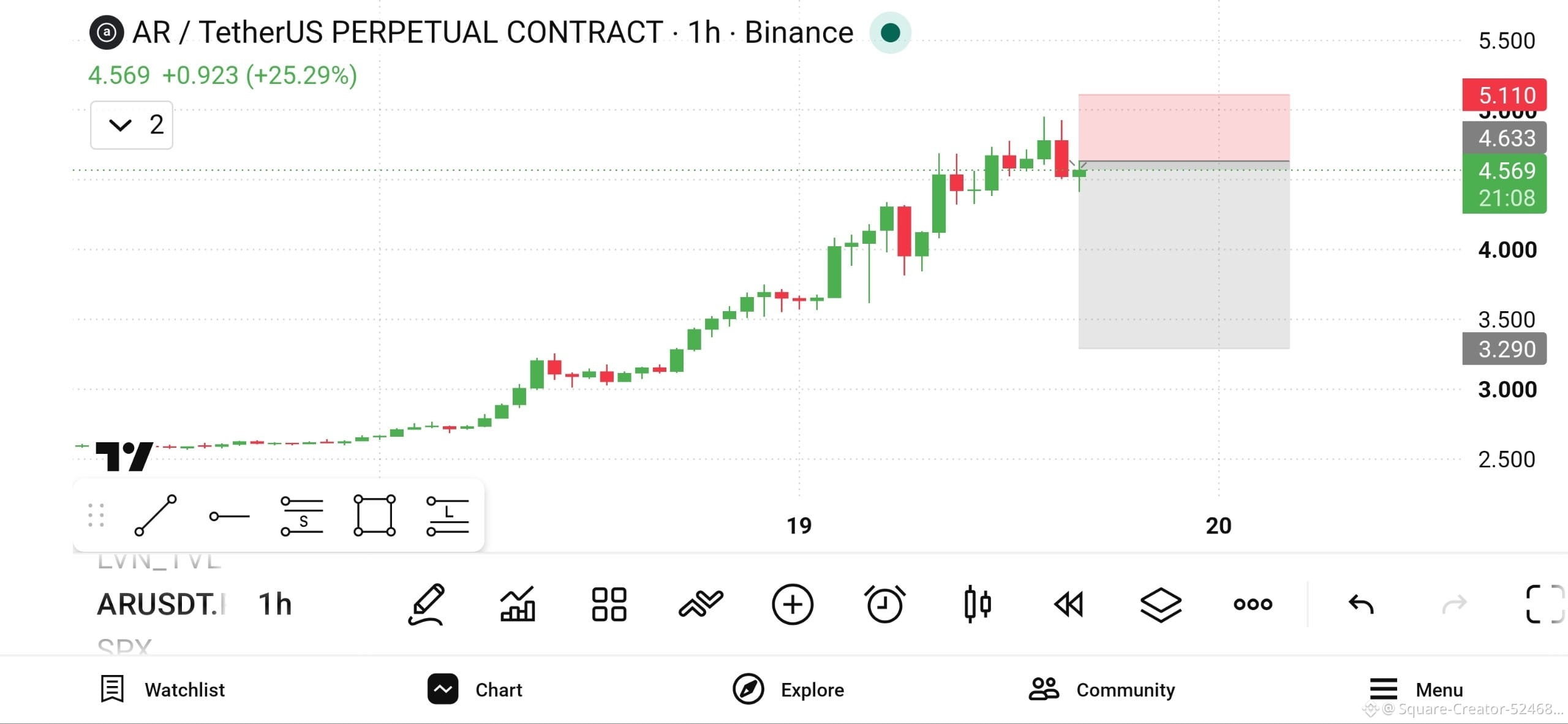1568x724 pixels.
Task: Open the 1h timeframe selector
Action: point(274,604)
